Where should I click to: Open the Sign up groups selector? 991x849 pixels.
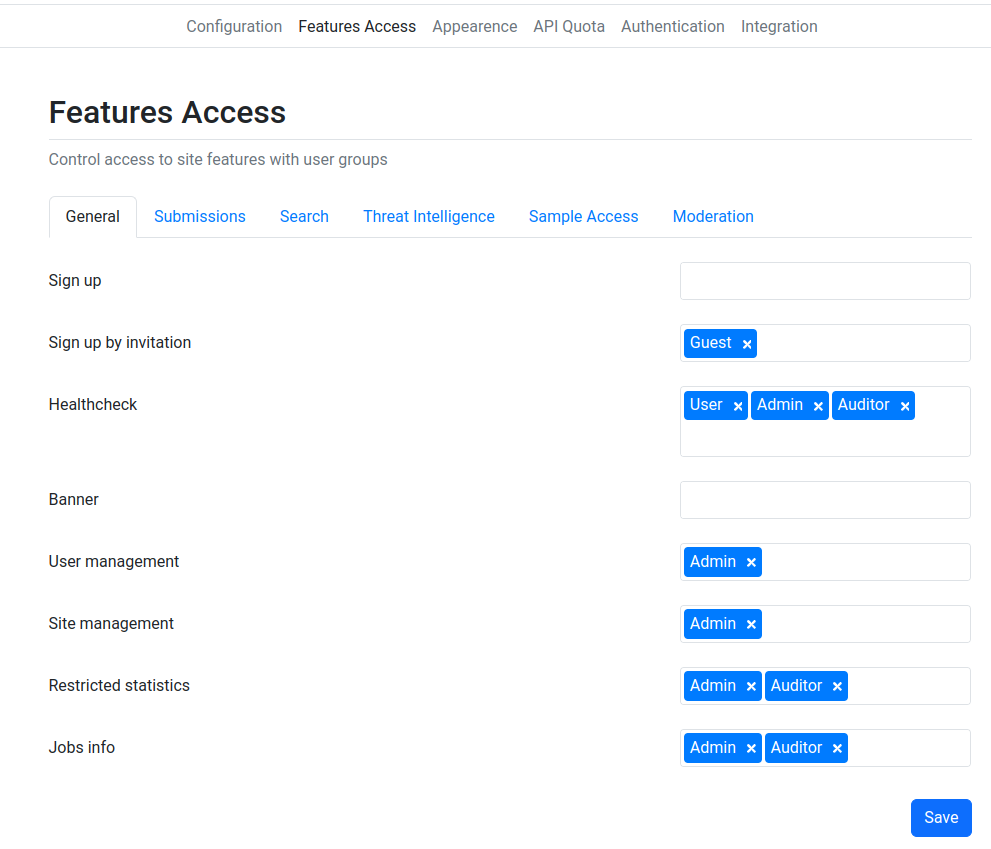point(825,281)
